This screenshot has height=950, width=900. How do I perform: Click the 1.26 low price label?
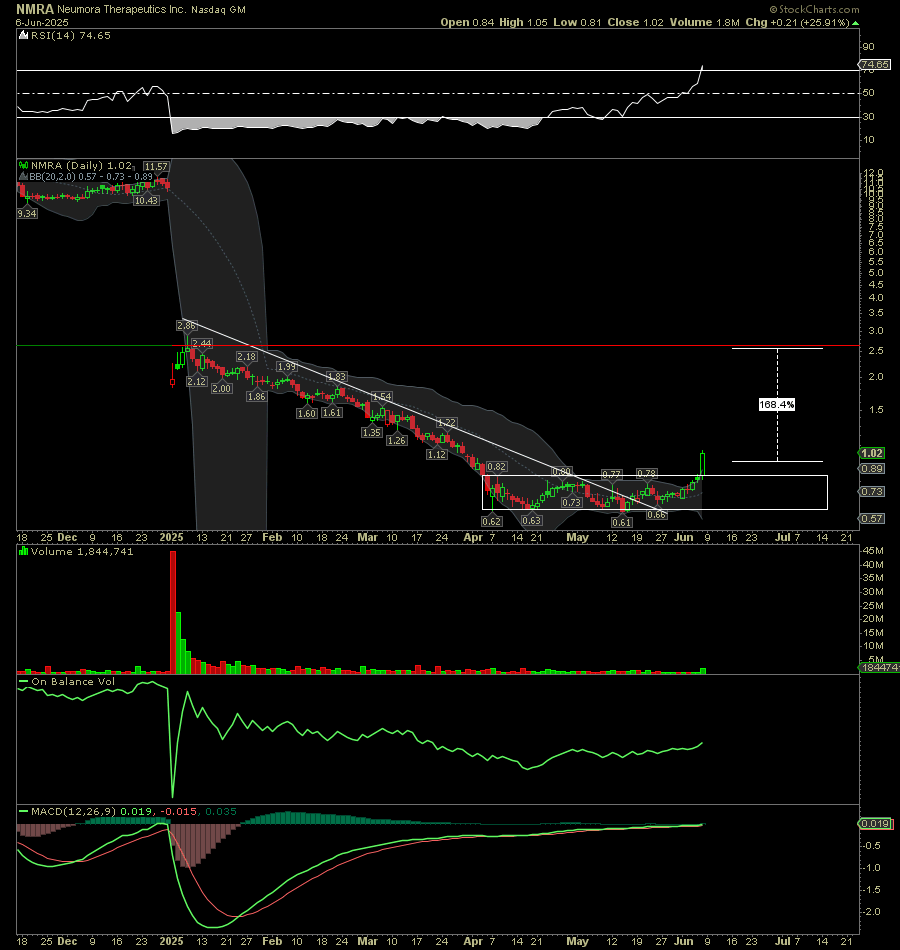tap(397, 440)
